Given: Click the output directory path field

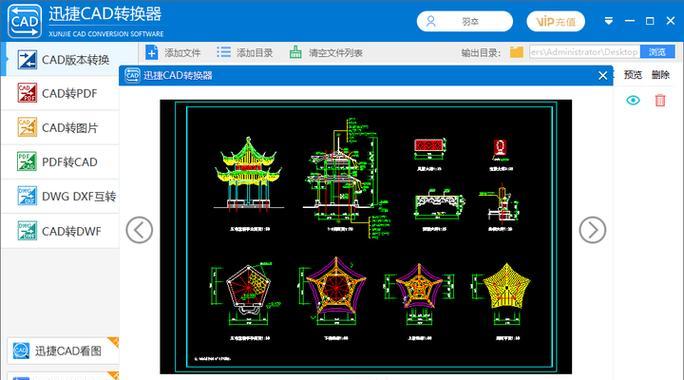Looking at the screenshot, I should 585,52.
